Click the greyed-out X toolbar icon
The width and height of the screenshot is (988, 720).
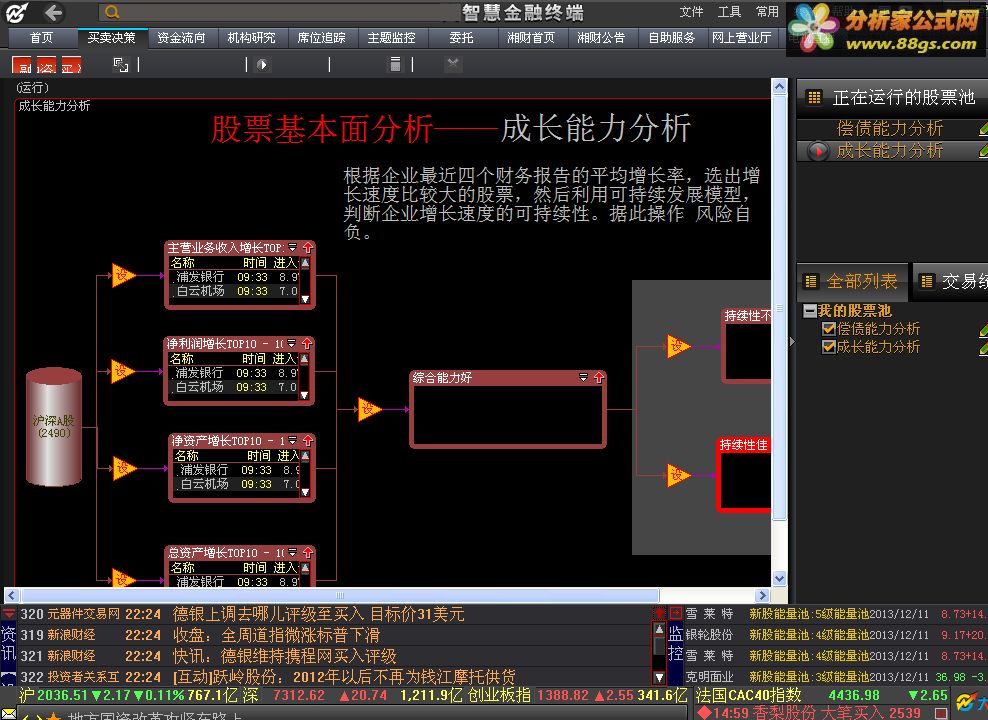click(452, 64)
